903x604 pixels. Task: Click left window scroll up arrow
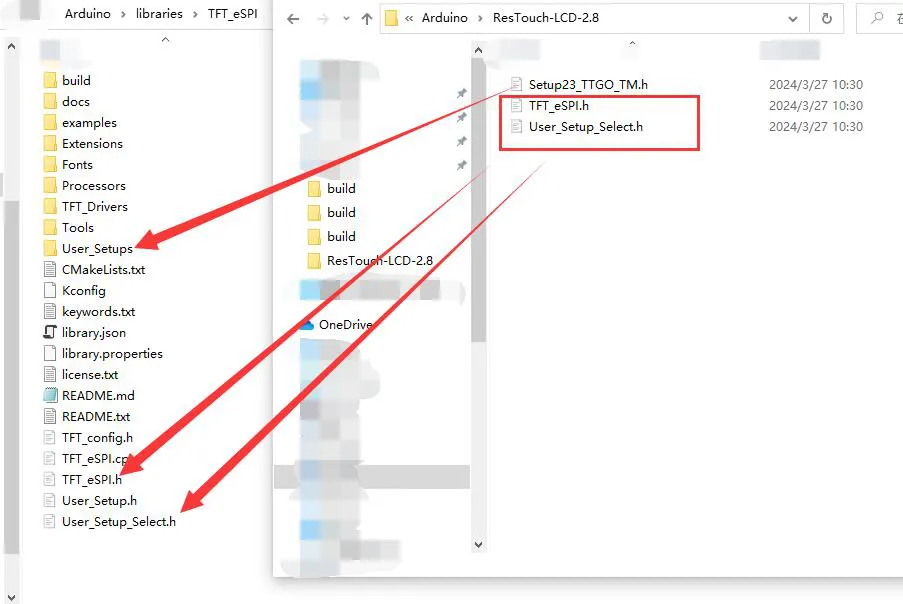tap(12, 47)
